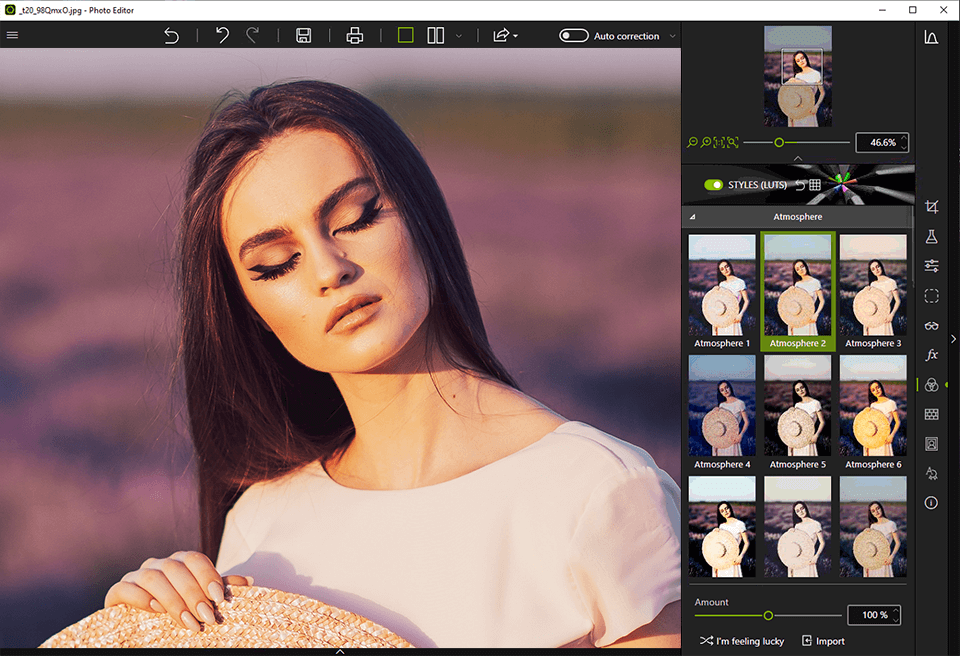
Task: Toggle Auto correction switch
Action: click(573, 36)
